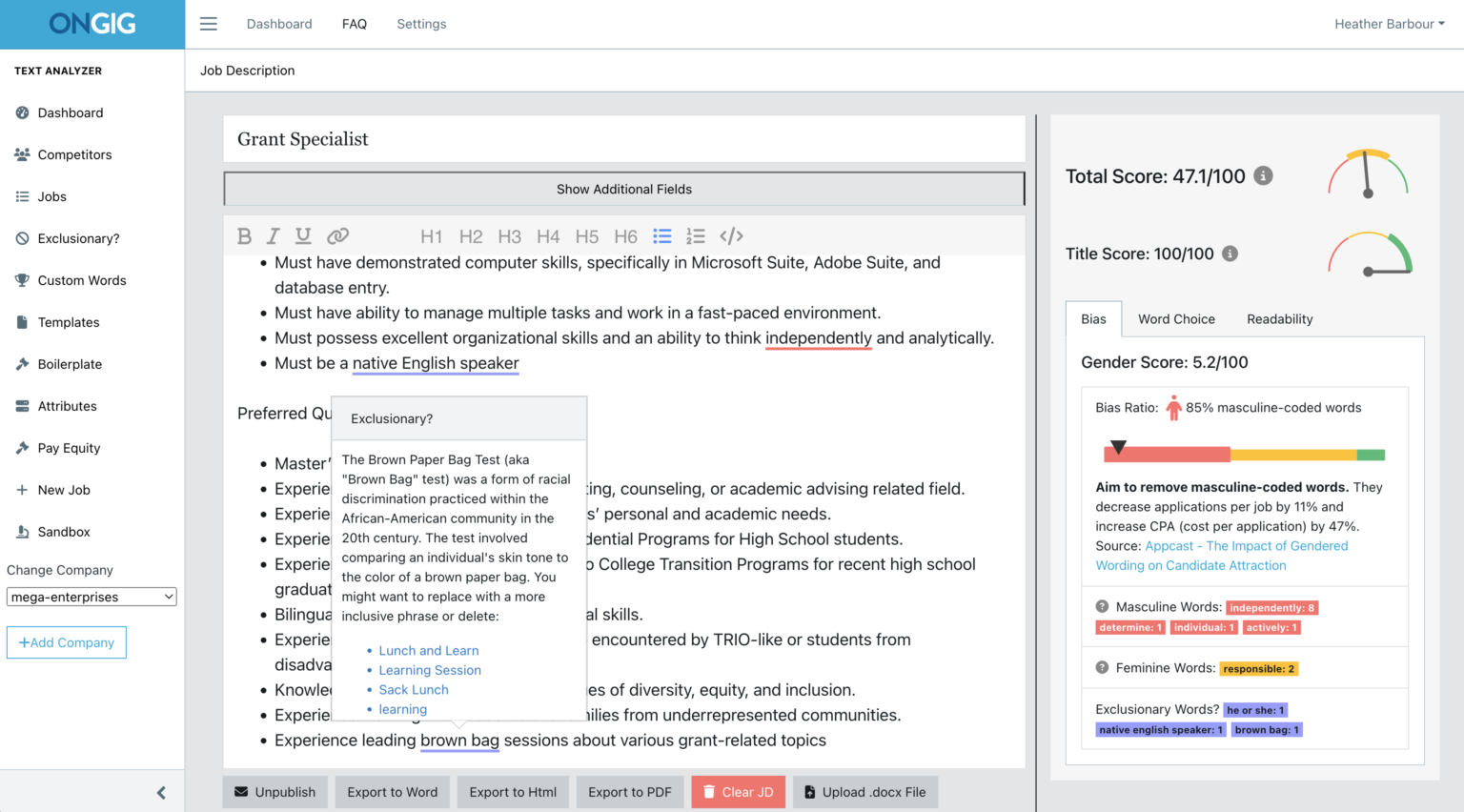Export the job description to PDF

click(630, 792)
